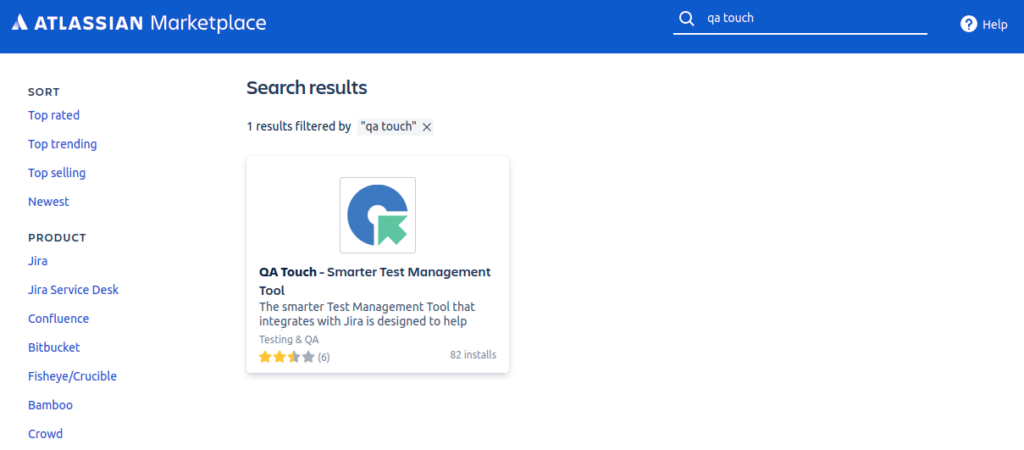1024x450 pixels.
Task: Filter by Jira product
Action: [38, 261]
